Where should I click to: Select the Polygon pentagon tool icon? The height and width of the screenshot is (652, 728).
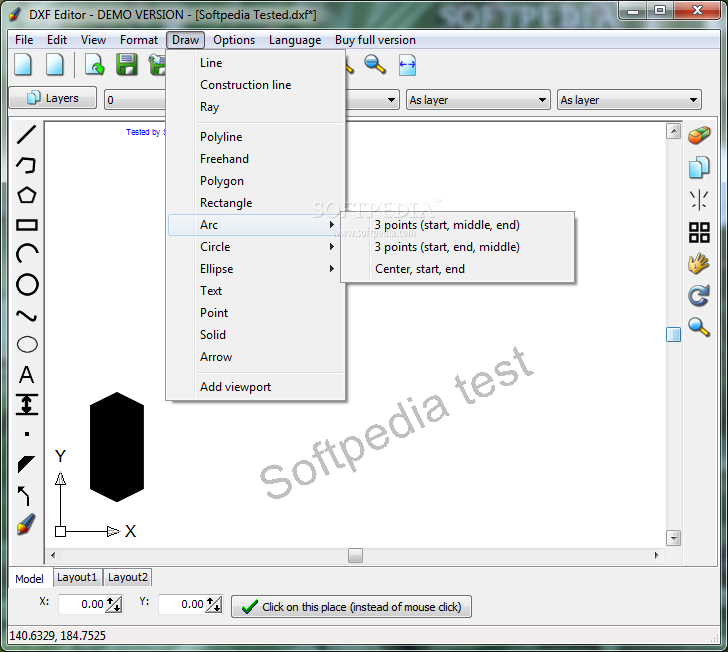[26, 195]
